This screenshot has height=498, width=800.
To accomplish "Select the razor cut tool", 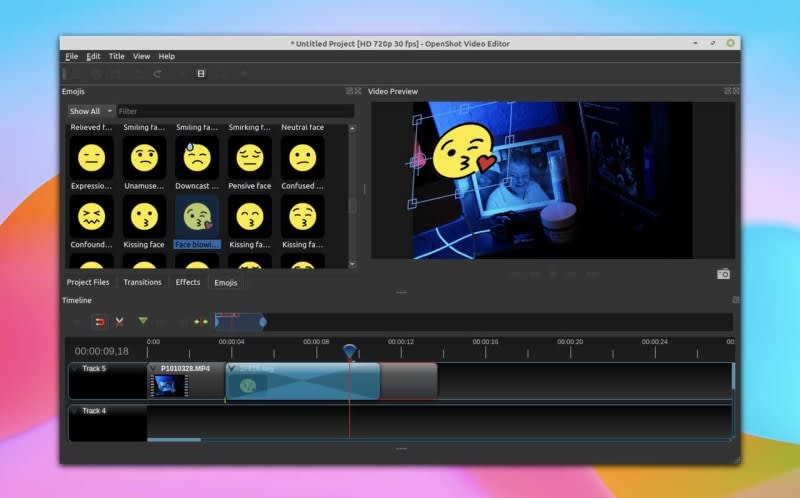I will tap(119, 321).
